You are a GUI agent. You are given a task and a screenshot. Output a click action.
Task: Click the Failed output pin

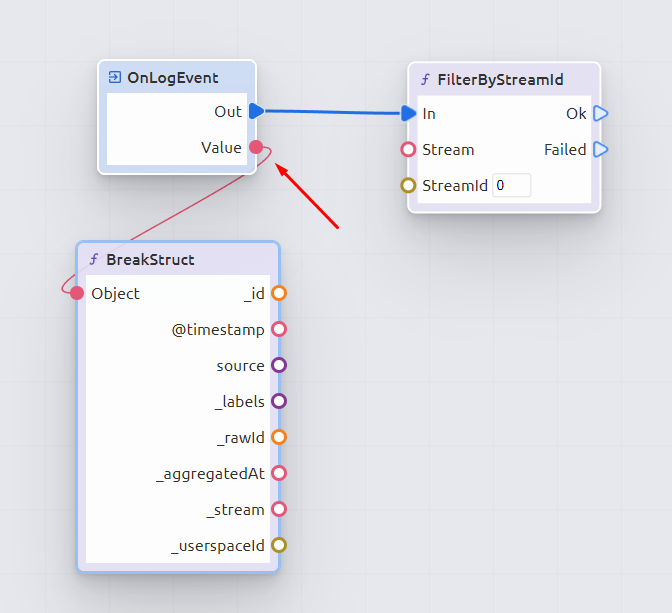coord(600,149)
